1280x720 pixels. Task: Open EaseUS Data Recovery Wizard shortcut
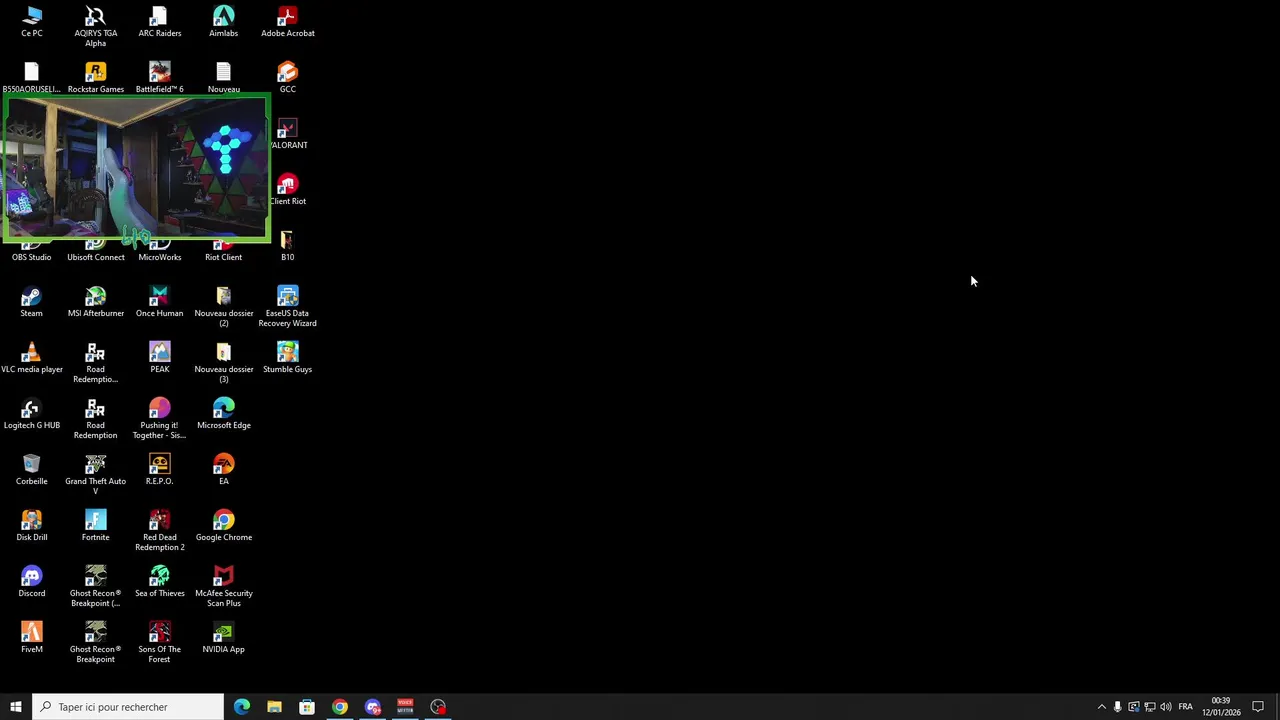[x=287, y=306]
